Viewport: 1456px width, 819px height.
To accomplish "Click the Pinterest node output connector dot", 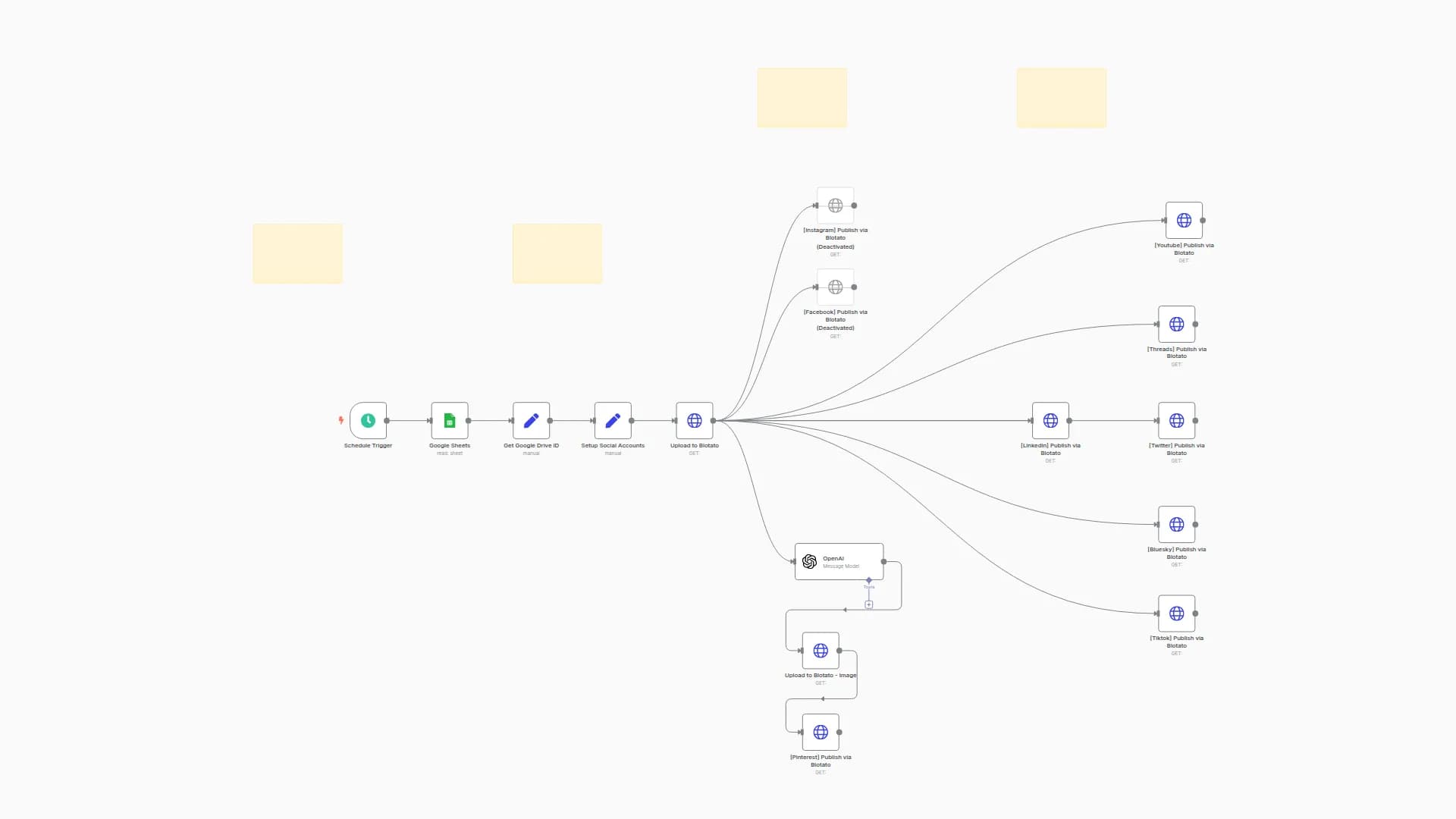I will click(x=839, y=733).
